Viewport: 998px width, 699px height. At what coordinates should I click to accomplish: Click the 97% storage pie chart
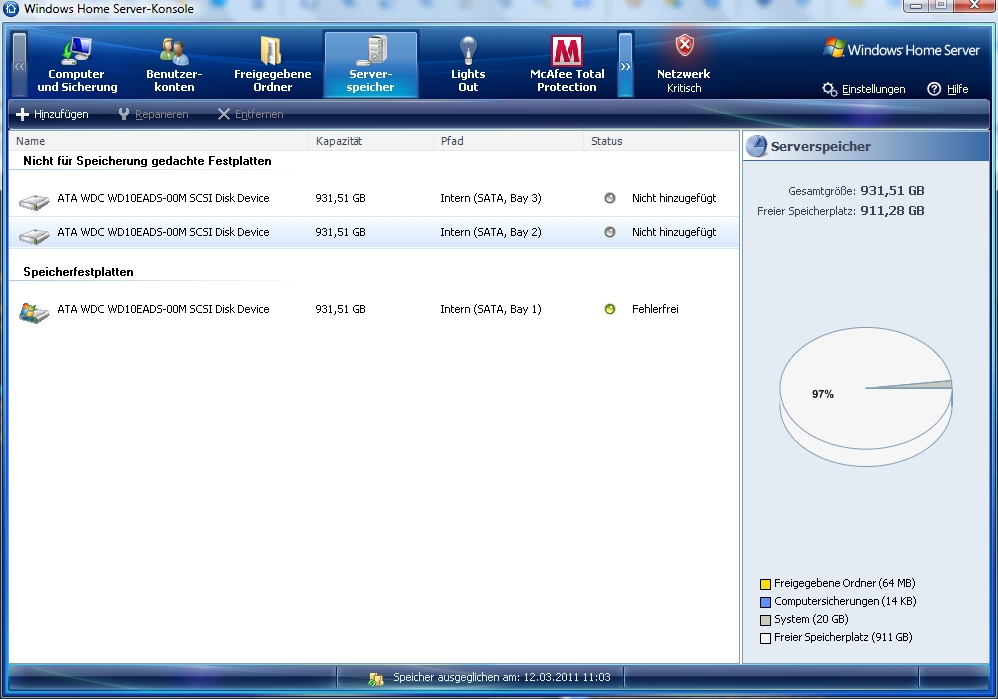click(866, 396)
